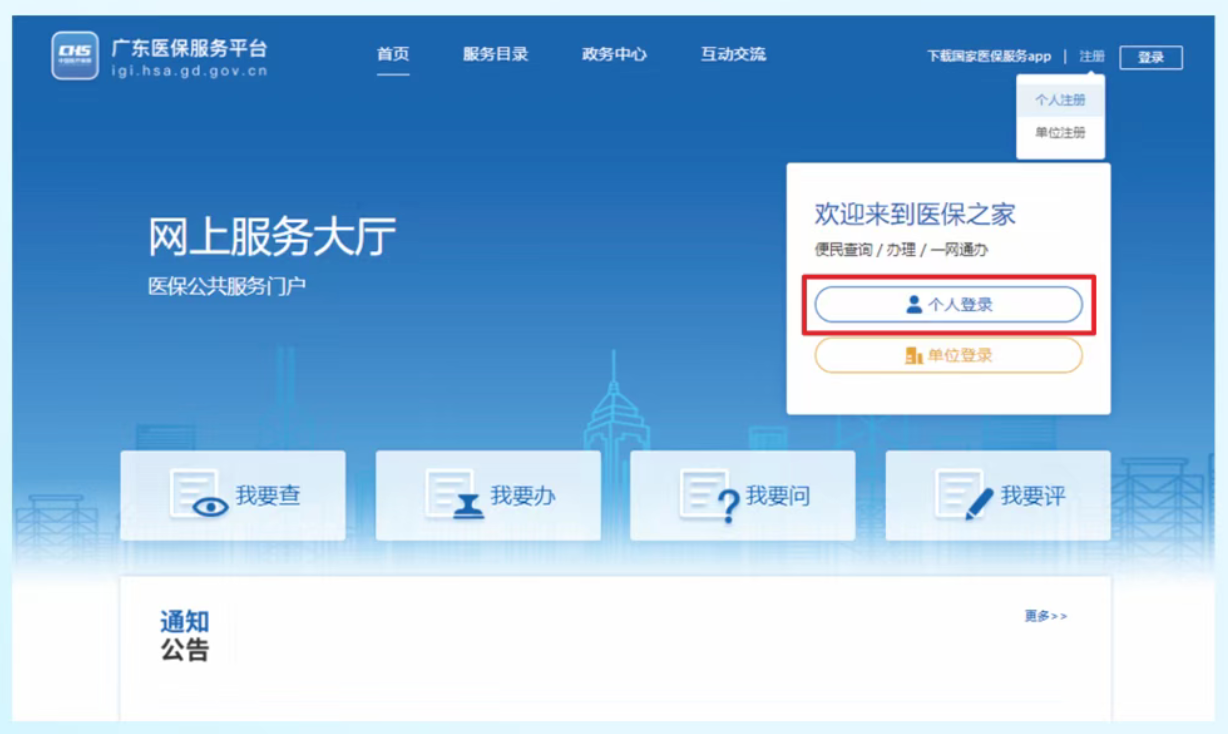Expand the 注册 dropdown in header
The width and height of the screenshot is (1228, 734).
(x=1092, y=57)
